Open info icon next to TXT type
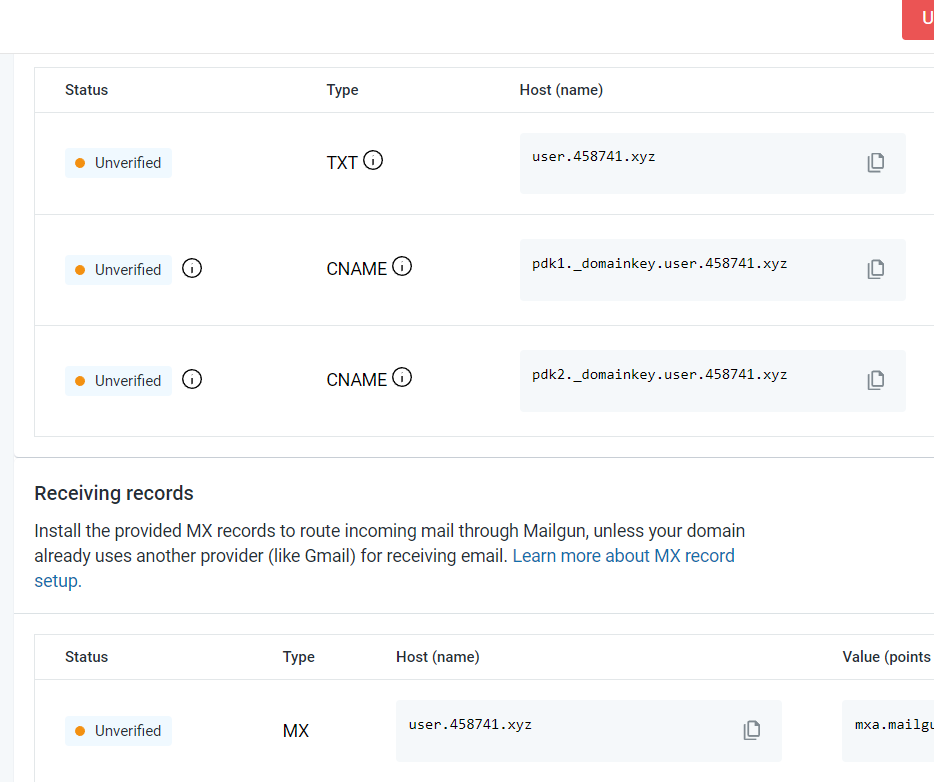This screenshot has height=782, width=934. pos(373,160)
